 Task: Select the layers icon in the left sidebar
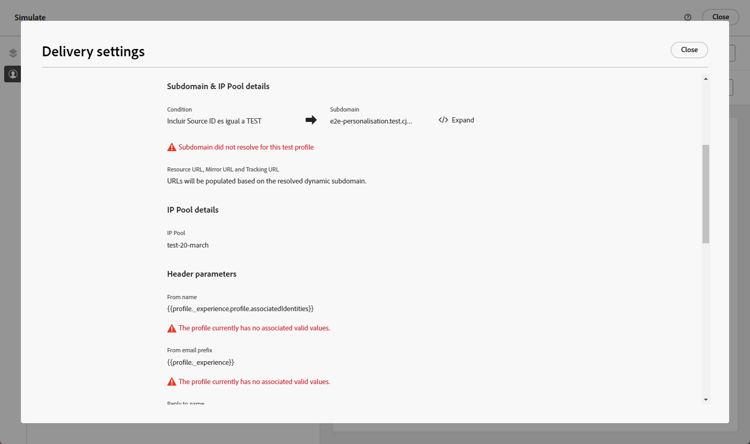[x=13, y=53]
